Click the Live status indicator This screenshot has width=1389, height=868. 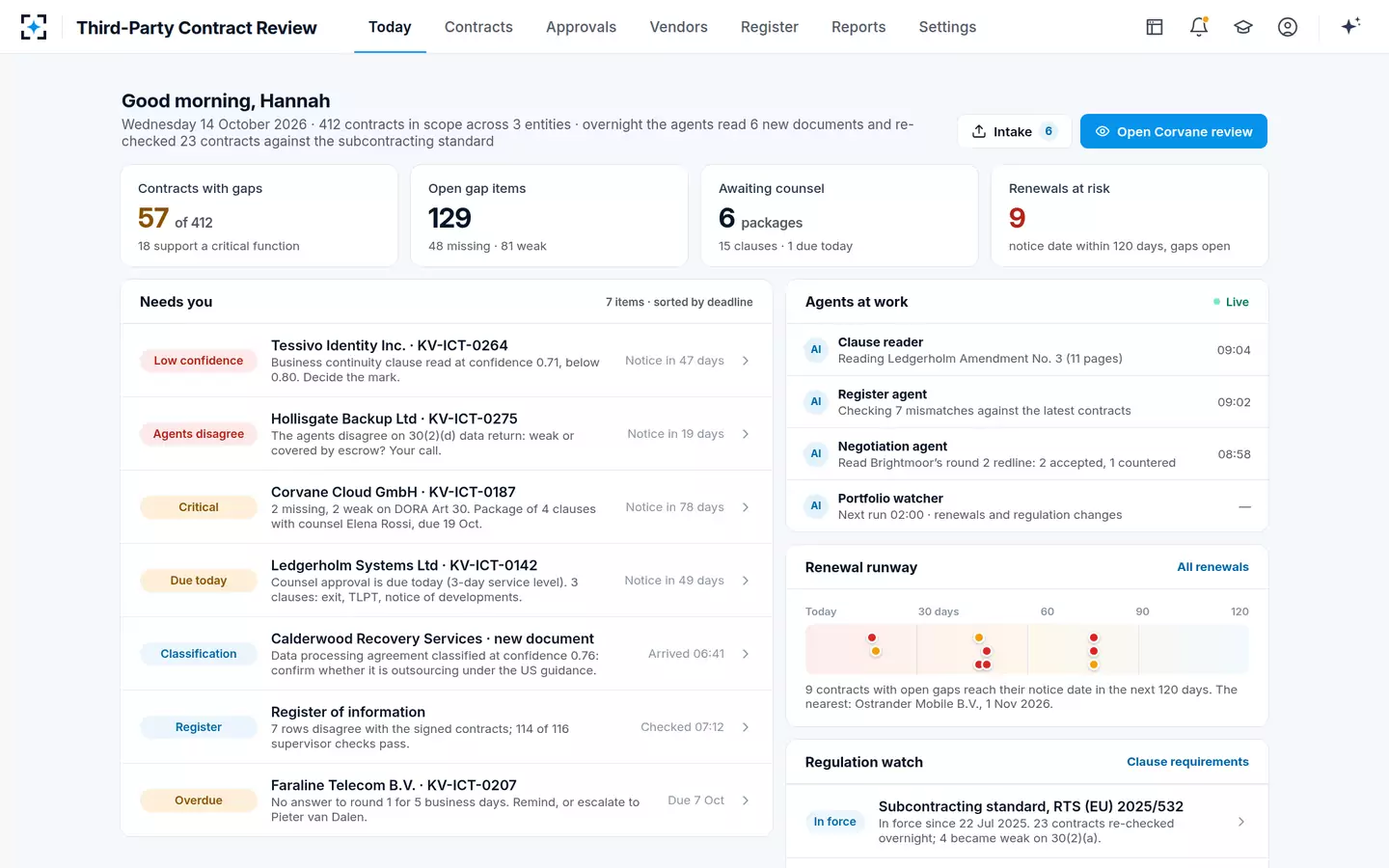point(1231,302)
